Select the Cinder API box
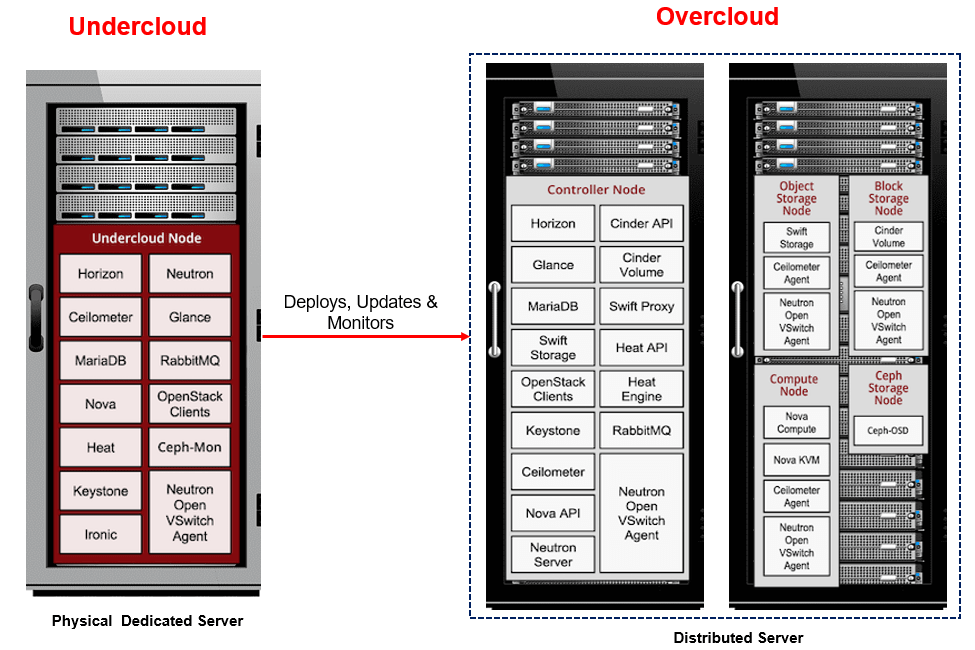 coord(641,223)
